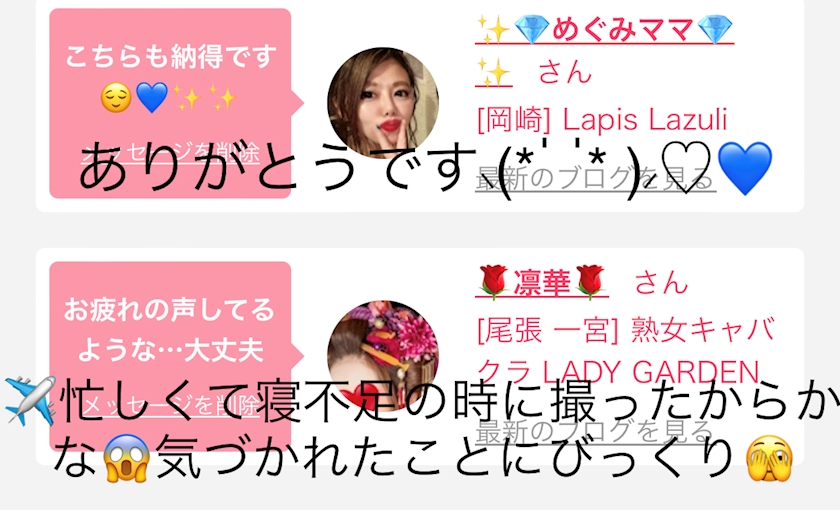Click 凛華's flower hair profile photo
840x522 pixels.
tap(383, 355)
